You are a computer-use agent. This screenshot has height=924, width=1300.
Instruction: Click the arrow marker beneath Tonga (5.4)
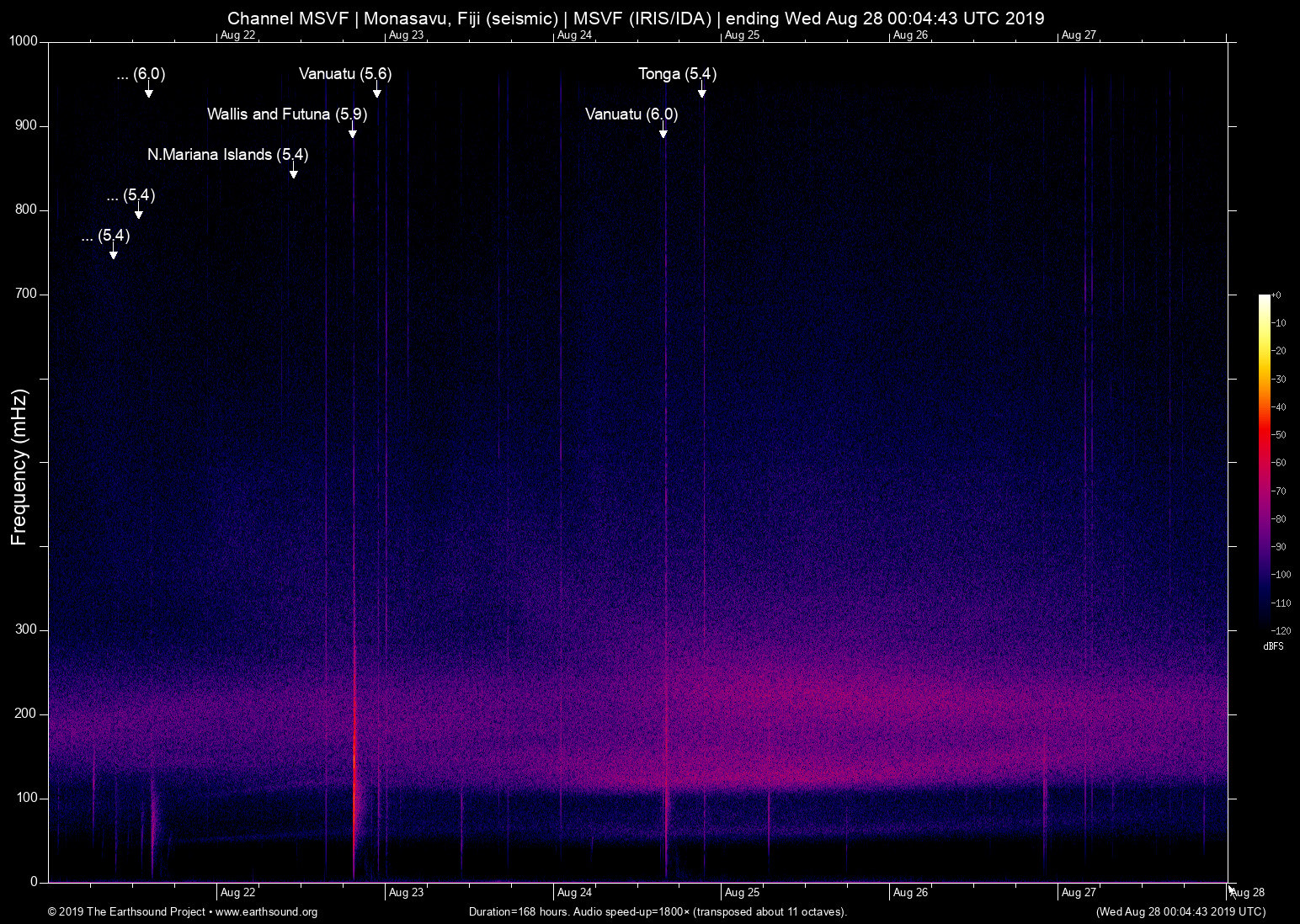pyautogui.click(x=701, y=91)
